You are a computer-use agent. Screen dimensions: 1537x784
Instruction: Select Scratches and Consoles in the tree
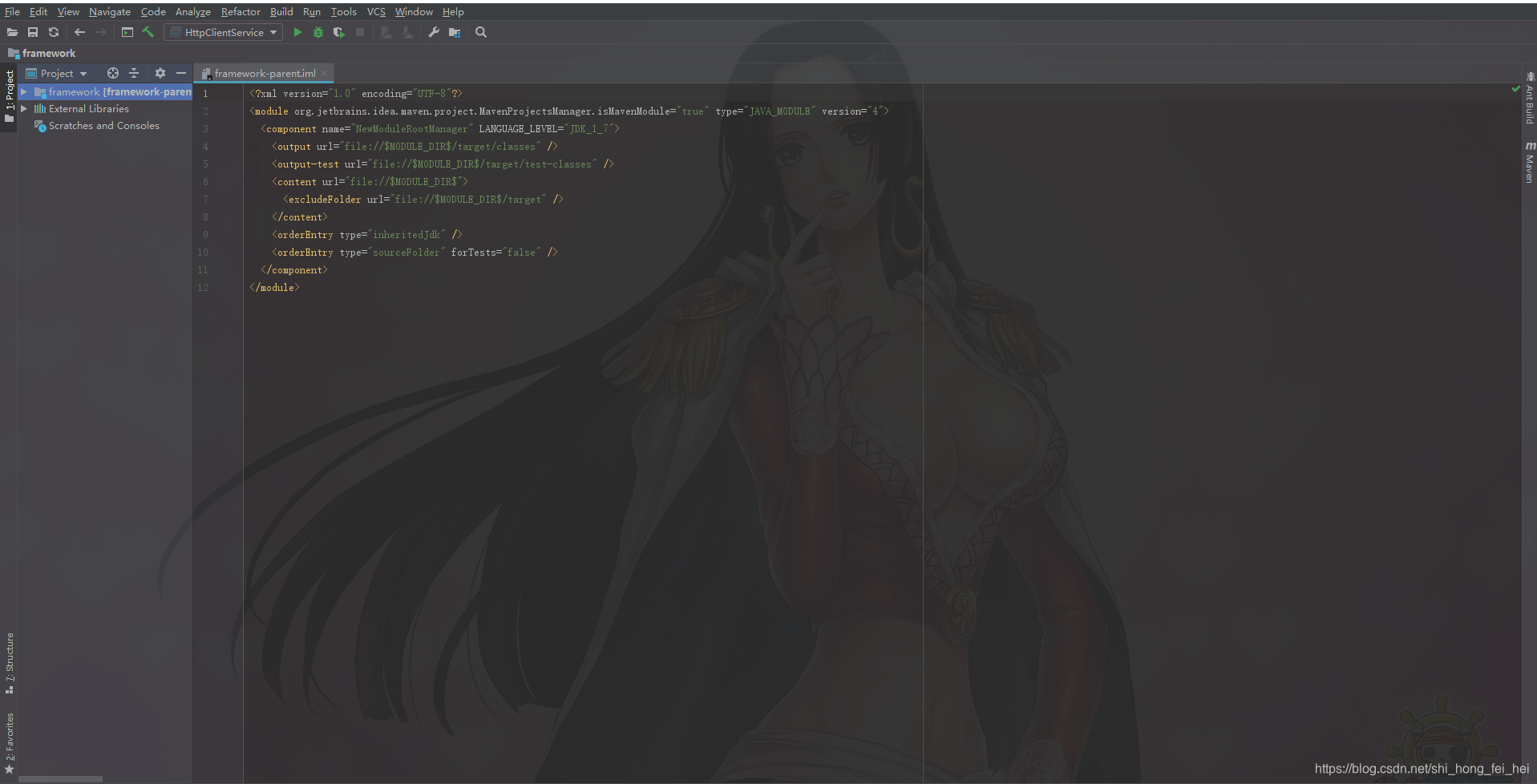point(103,125)
